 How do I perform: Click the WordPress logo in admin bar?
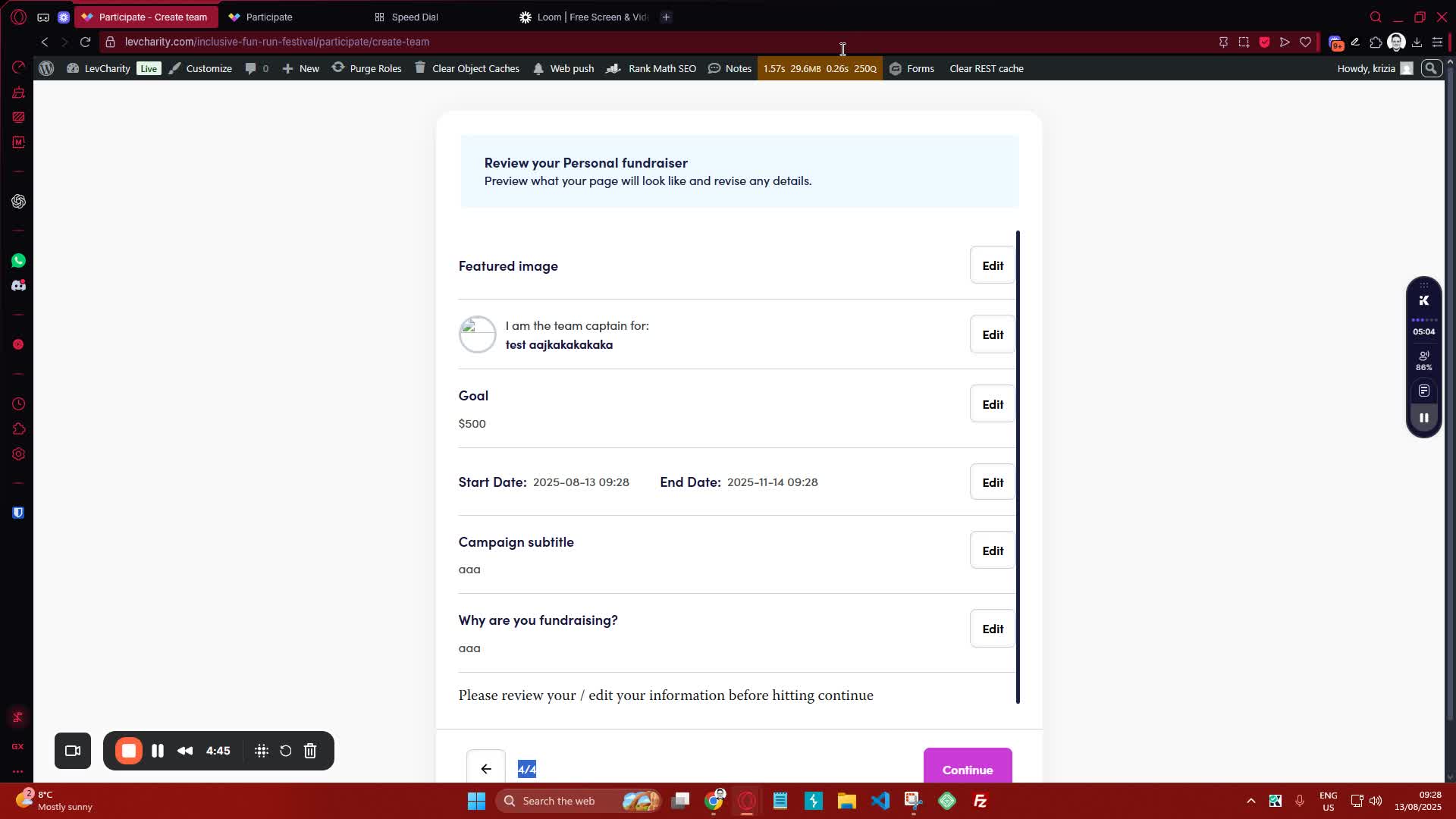(46, 68)
